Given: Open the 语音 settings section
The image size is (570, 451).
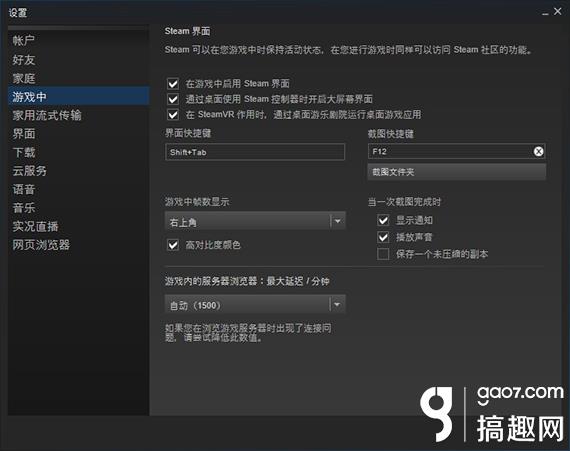Looking at the screenshot, I should (78, 189).
